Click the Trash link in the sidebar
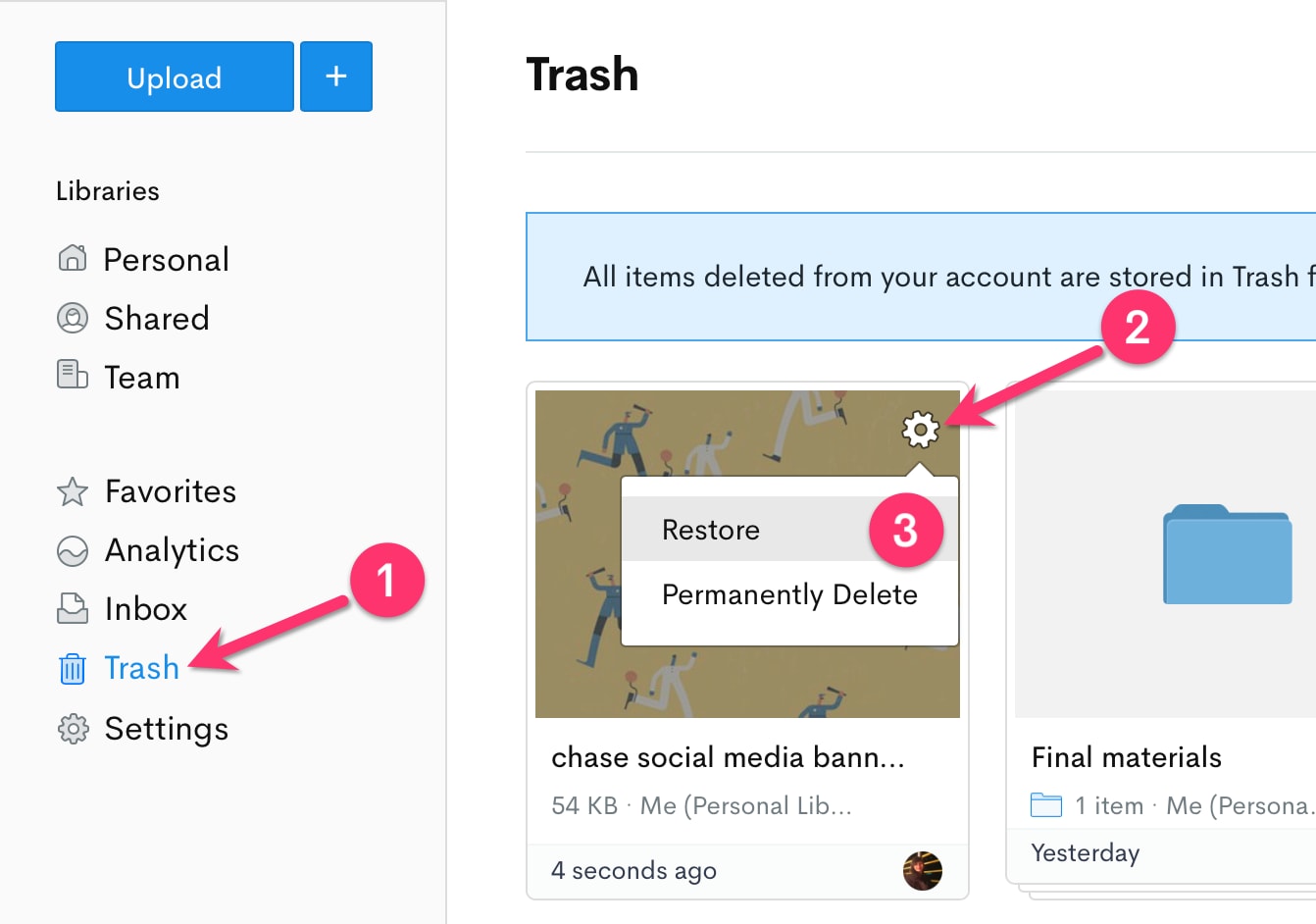 [x=141, y=668]
